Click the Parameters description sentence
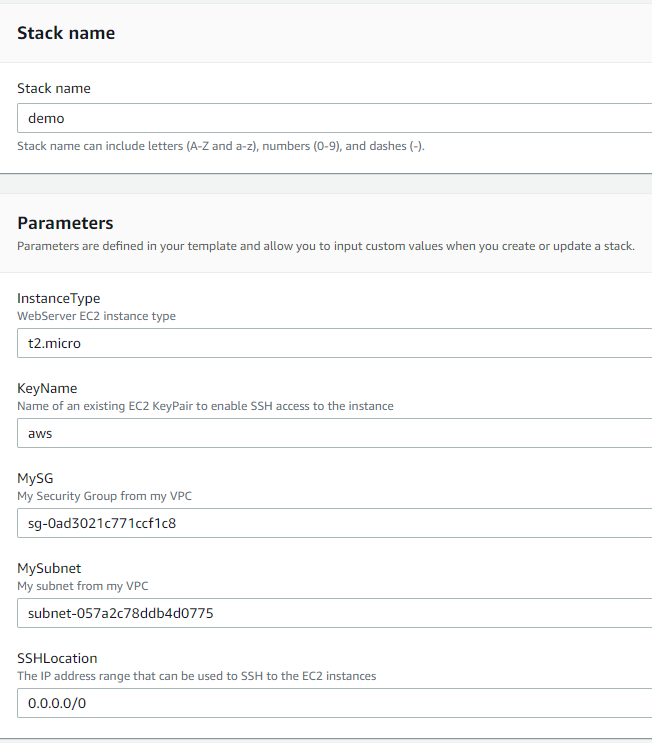652x743 pixels. click(326, 246)
